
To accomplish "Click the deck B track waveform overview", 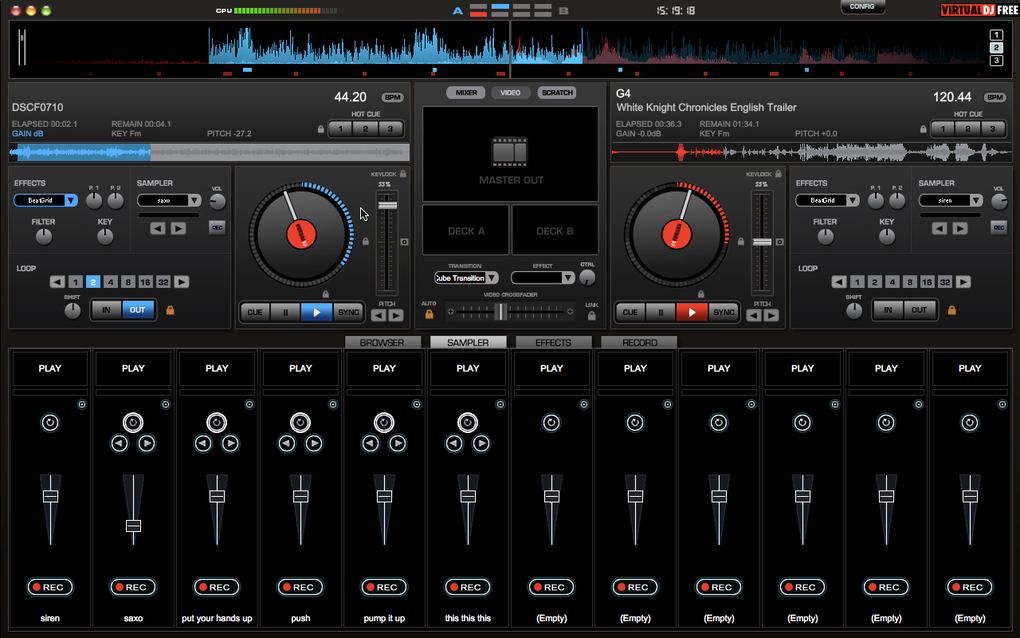I will 811,153.
